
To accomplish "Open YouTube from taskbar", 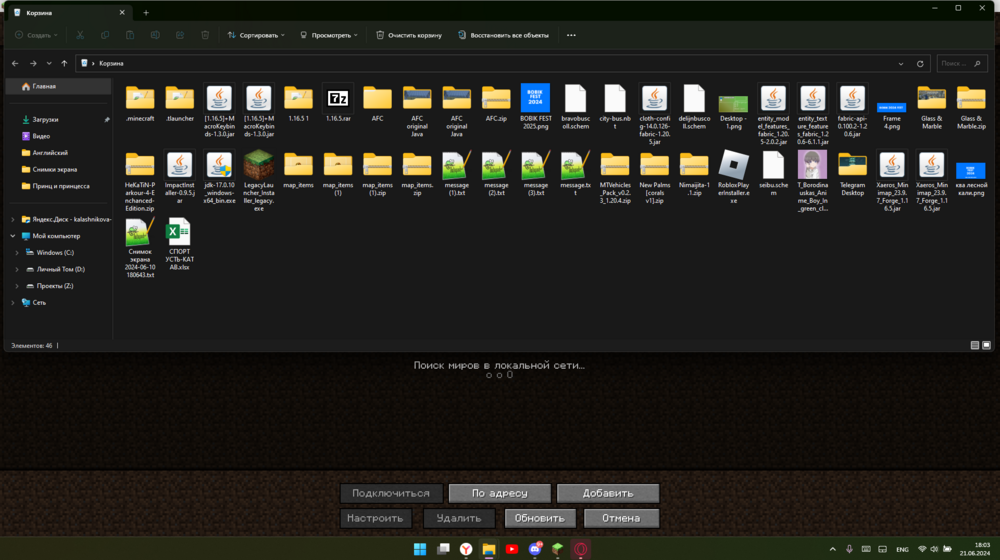I will 511,549.
